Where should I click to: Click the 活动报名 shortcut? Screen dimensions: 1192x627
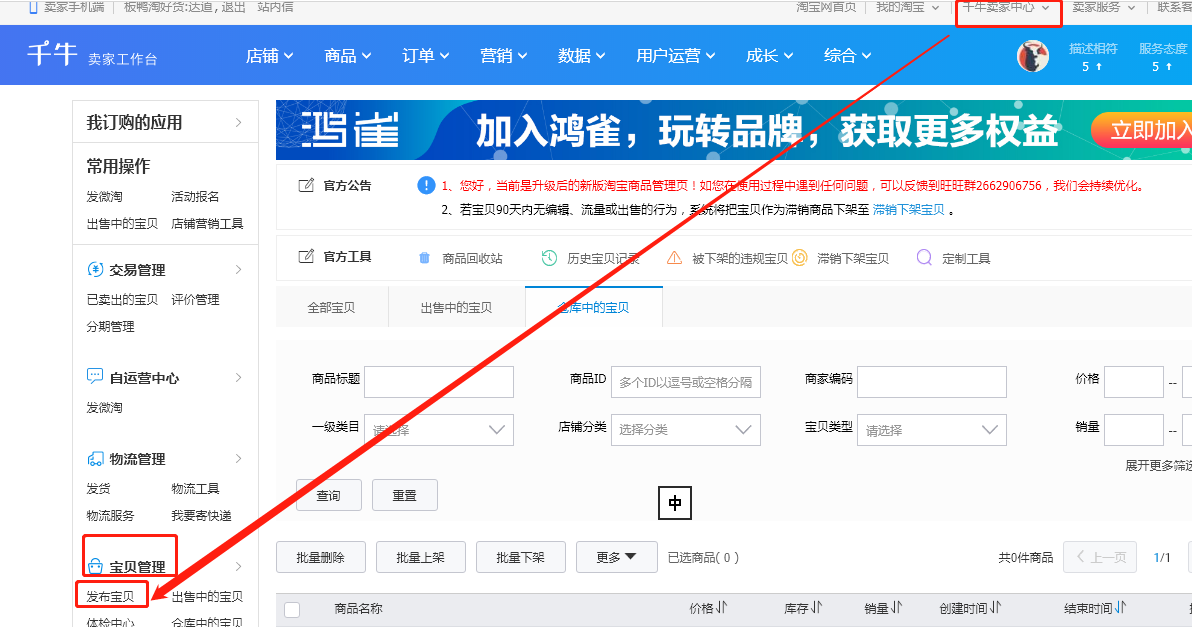coord(195,196)
